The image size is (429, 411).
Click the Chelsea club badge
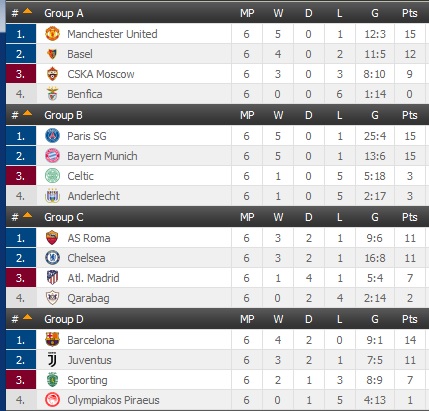click(x=52, y=258)
